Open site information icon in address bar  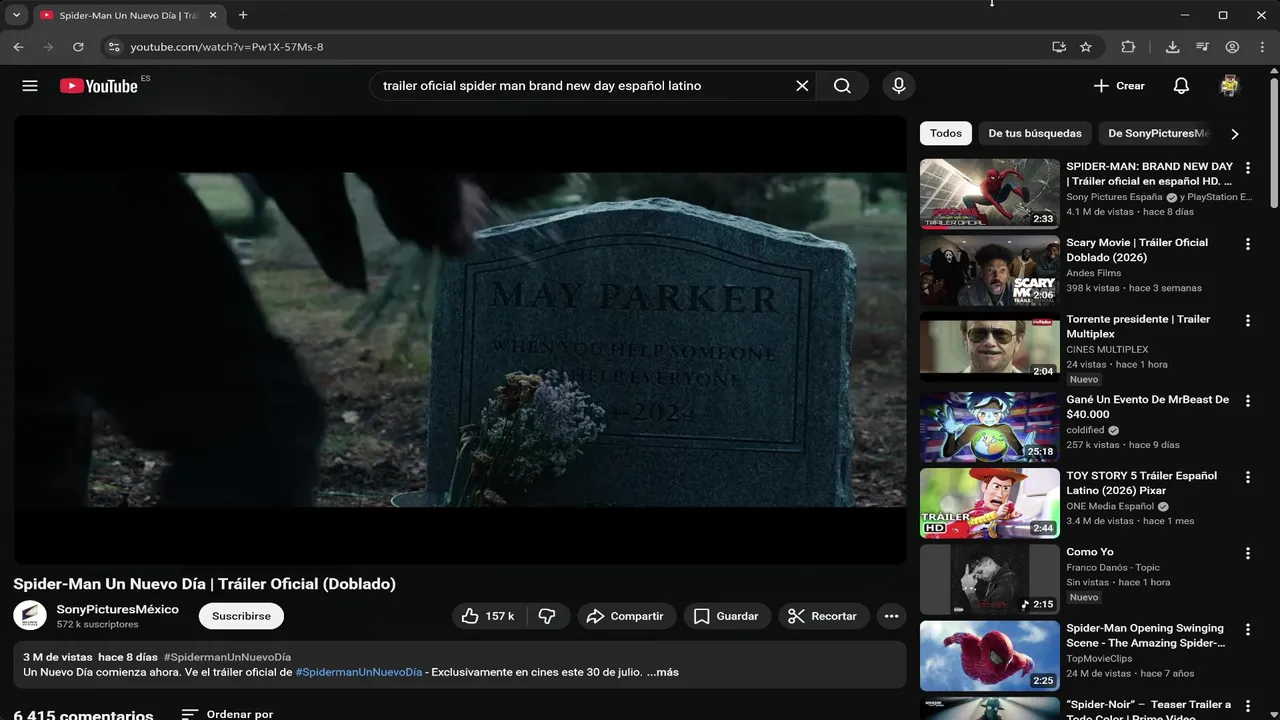click(114, 47)
